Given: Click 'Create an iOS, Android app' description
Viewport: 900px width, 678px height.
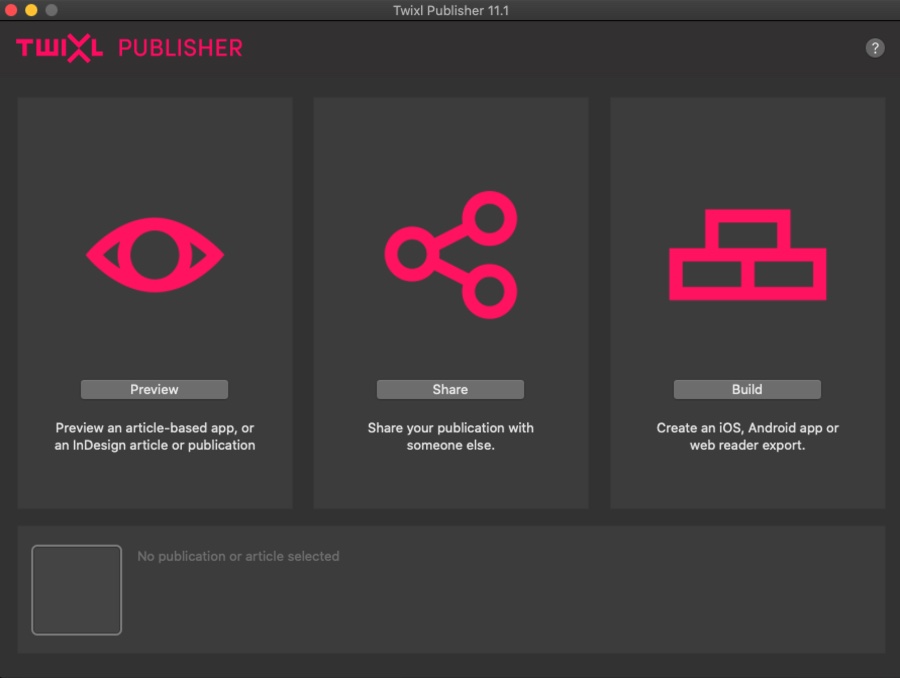Looking at the screenshot, I should (x=747, y=436).
